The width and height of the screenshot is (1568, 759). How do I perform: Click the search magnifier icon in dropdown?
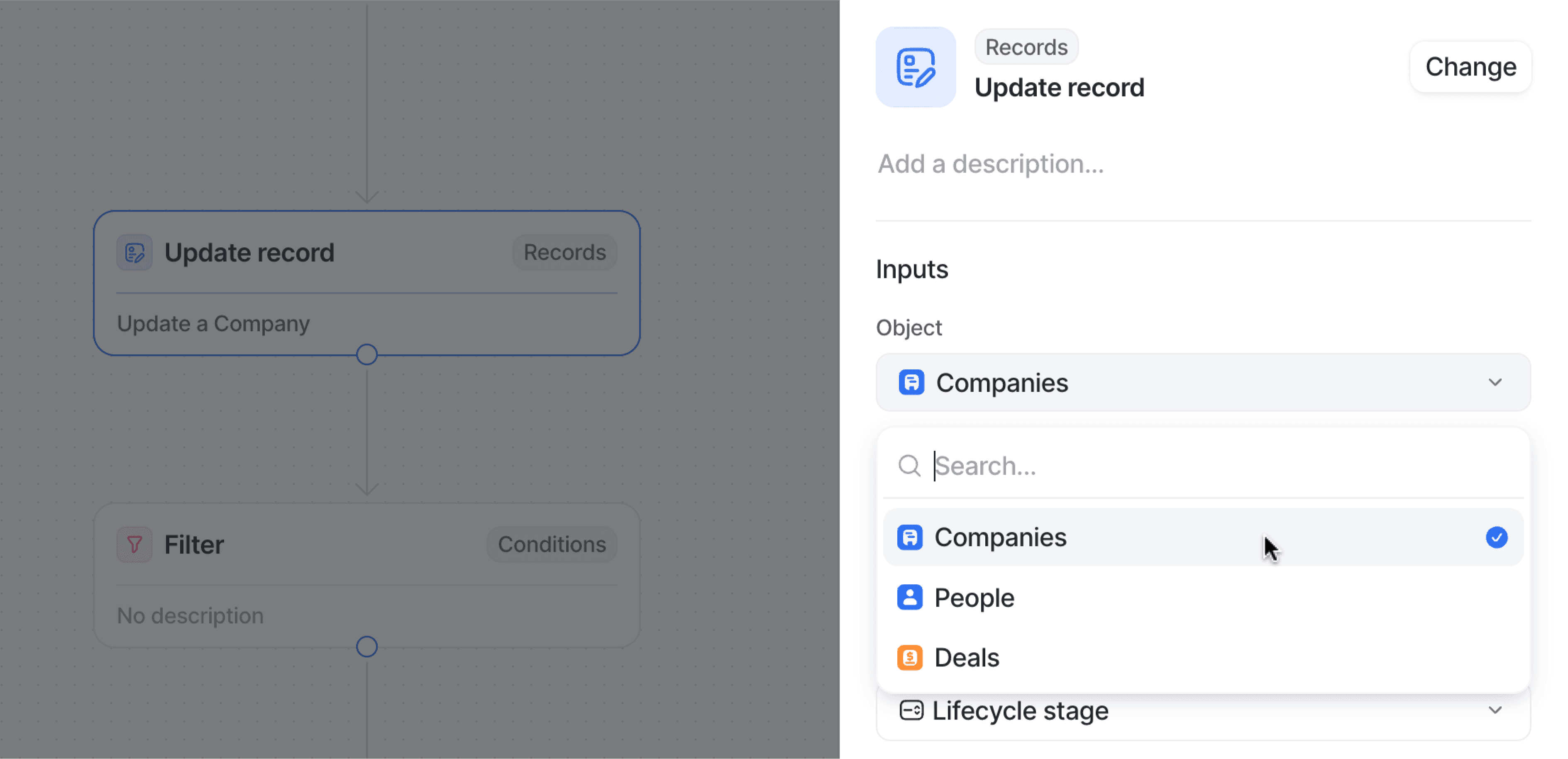[909, 466]
